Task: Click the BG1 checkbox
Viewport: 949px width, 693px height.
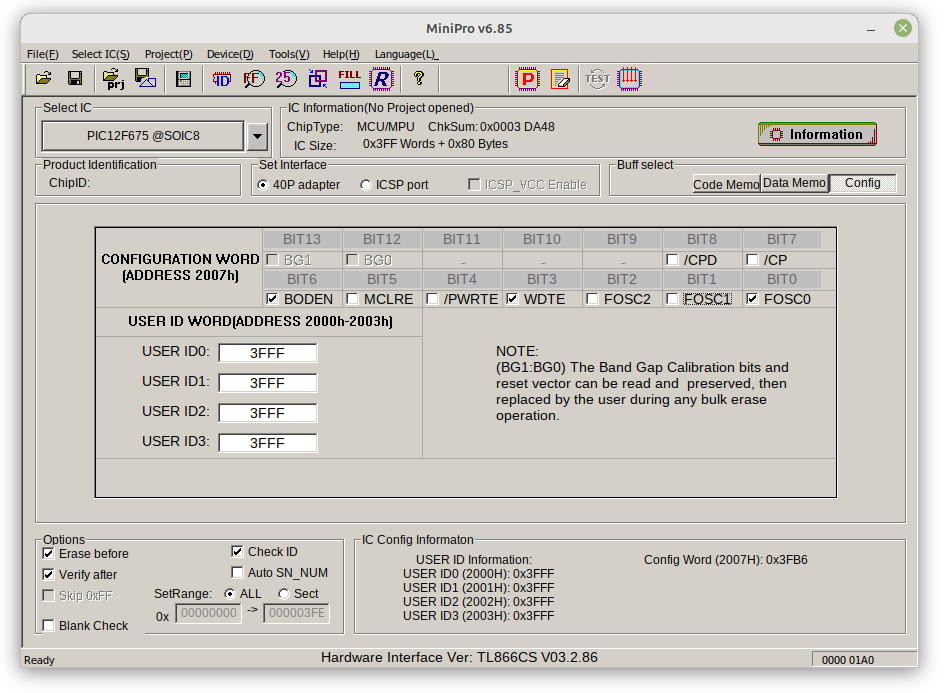Action: tap(272, 260)
